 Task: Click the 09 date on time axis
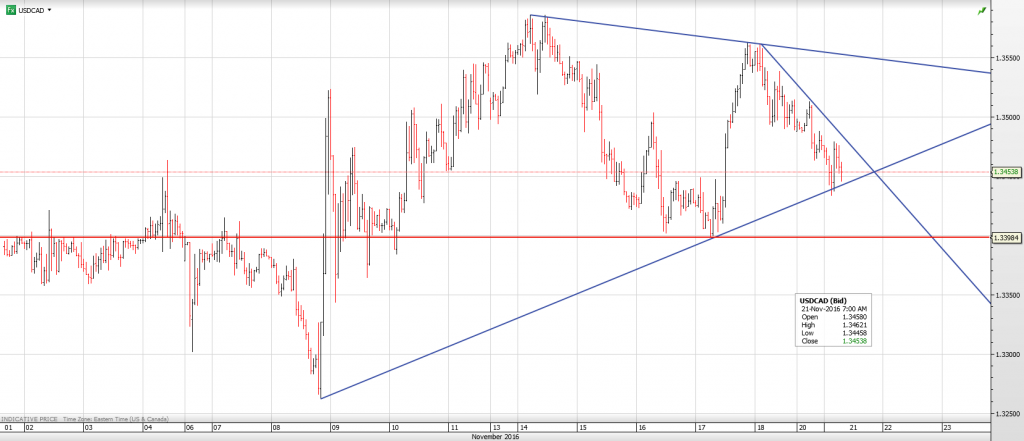[337, 427]
